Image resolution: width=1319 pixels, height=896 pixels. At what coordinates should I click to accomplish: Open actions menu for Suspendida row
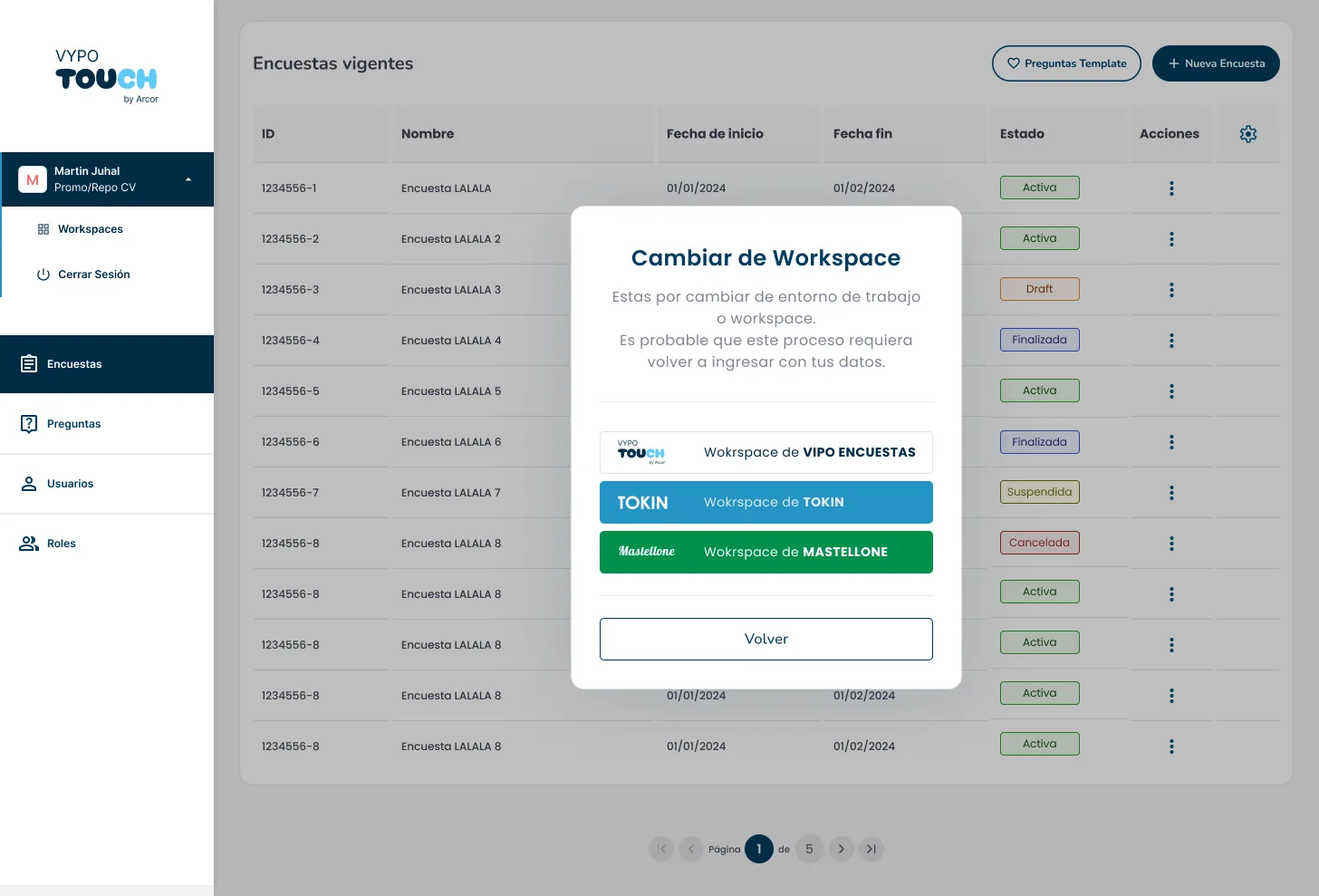point(1171,493)
